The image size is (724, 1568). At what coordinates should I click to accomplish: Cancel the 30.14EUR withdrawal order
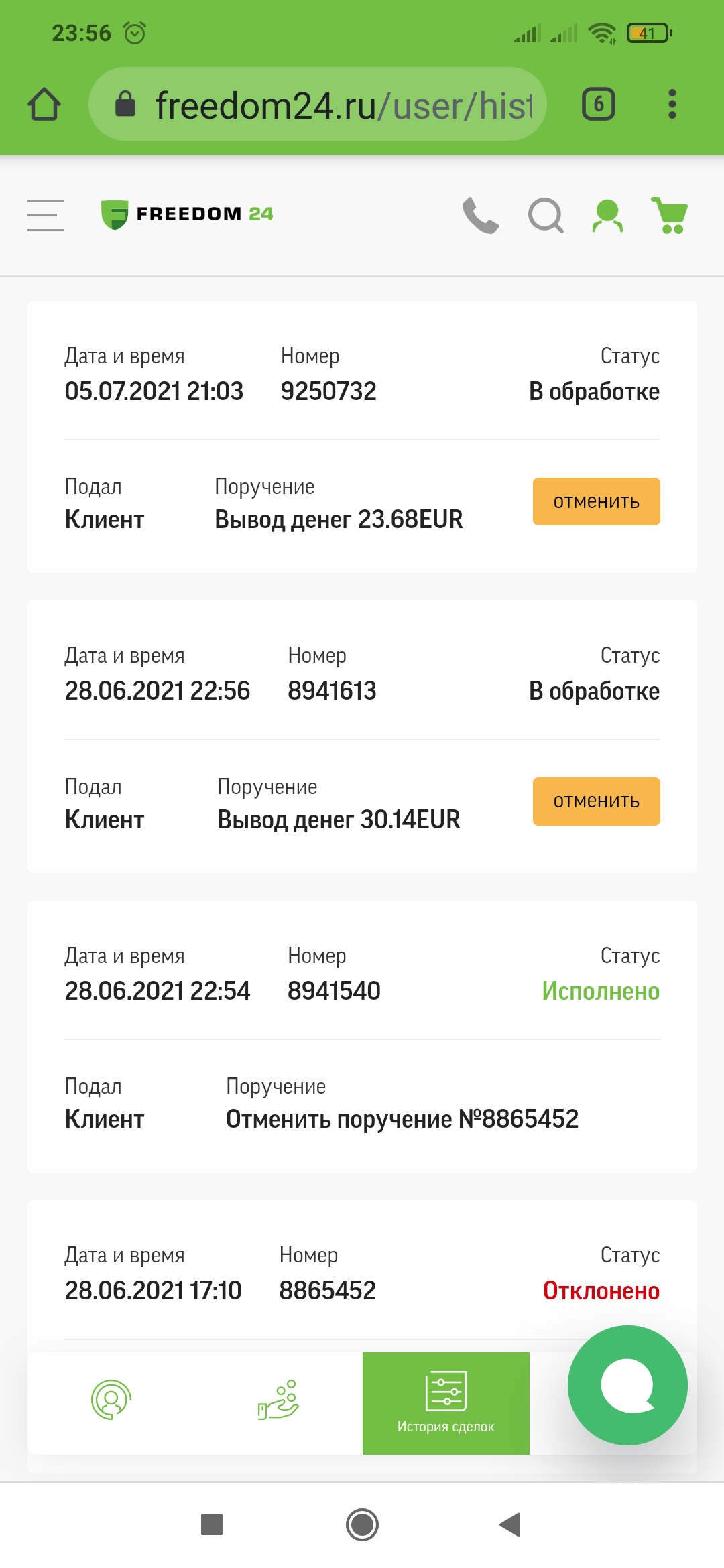pyautogui.click(x=597, y=801)
